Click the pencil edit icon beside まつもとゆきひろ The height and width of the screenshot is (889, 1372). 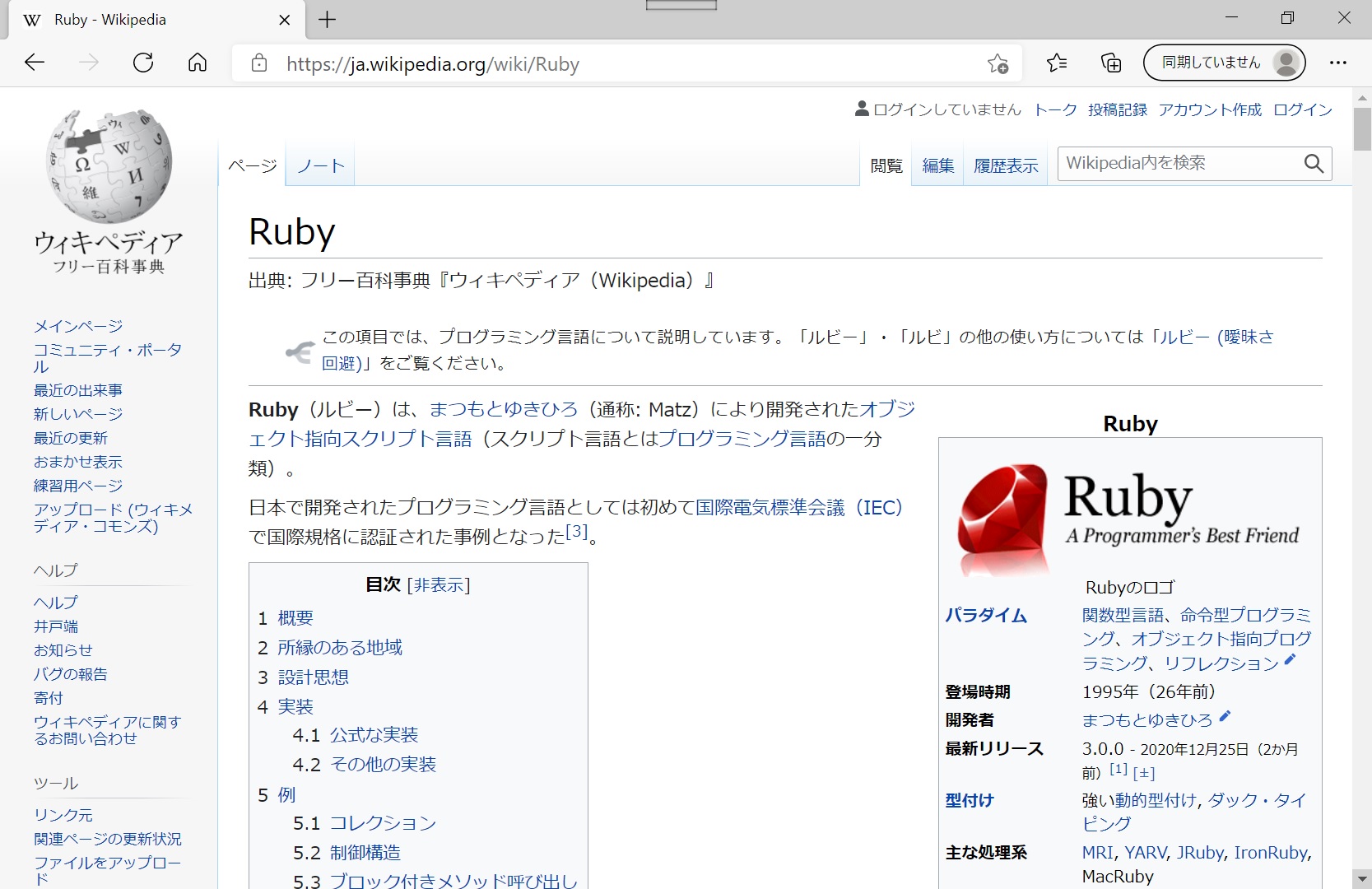pos(1225,716)
